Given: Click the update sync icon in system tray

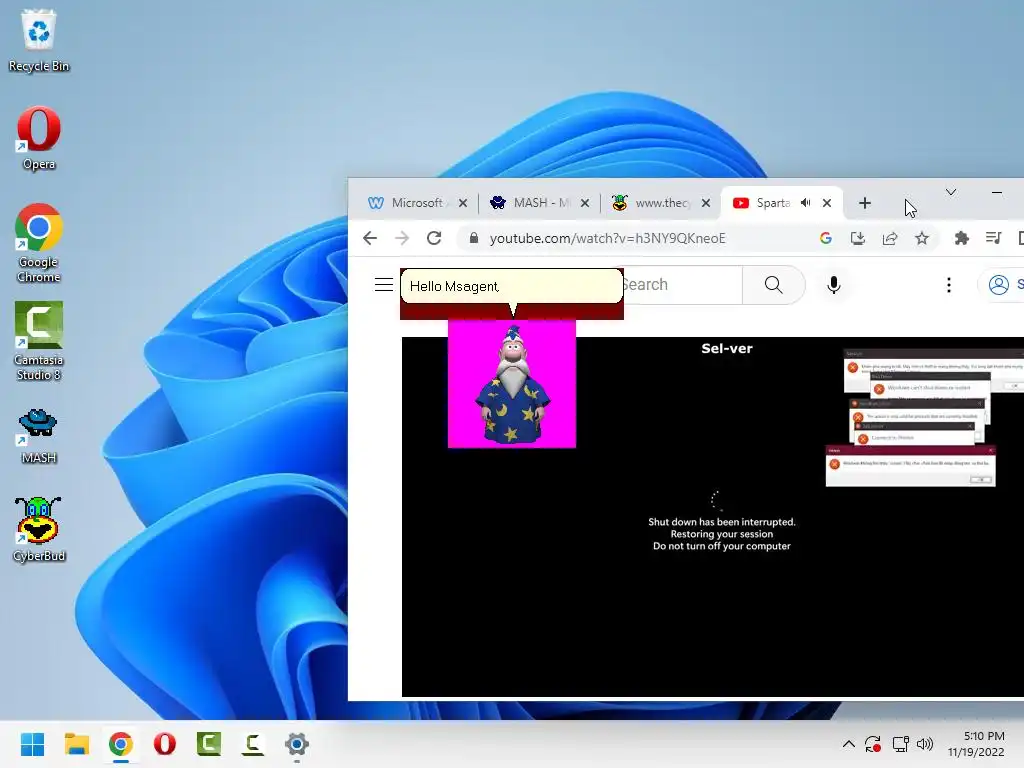Looking at the screenshot, I should (x=873, y=744).
